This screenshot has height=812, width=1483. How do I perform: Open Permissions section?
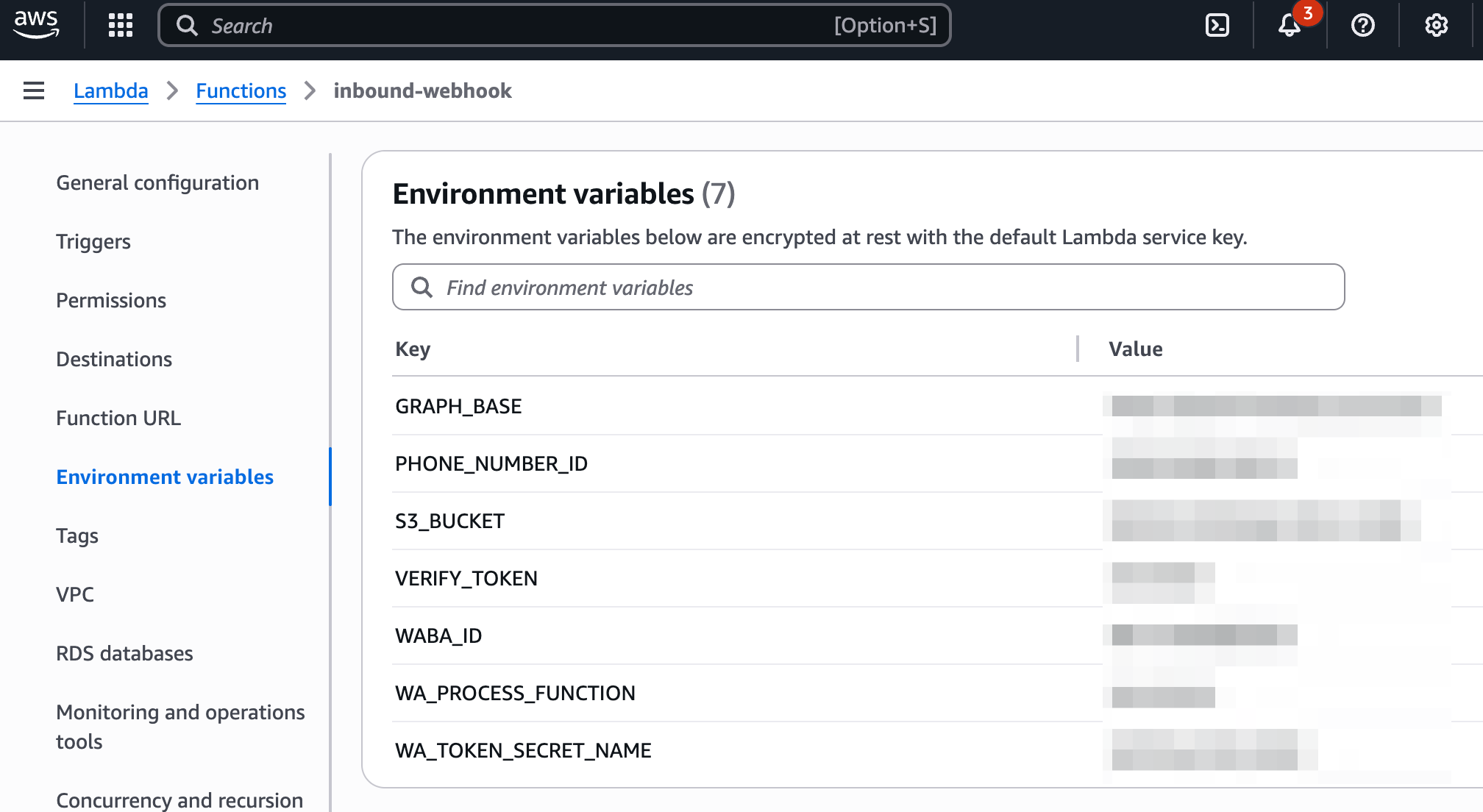[111, 300]
